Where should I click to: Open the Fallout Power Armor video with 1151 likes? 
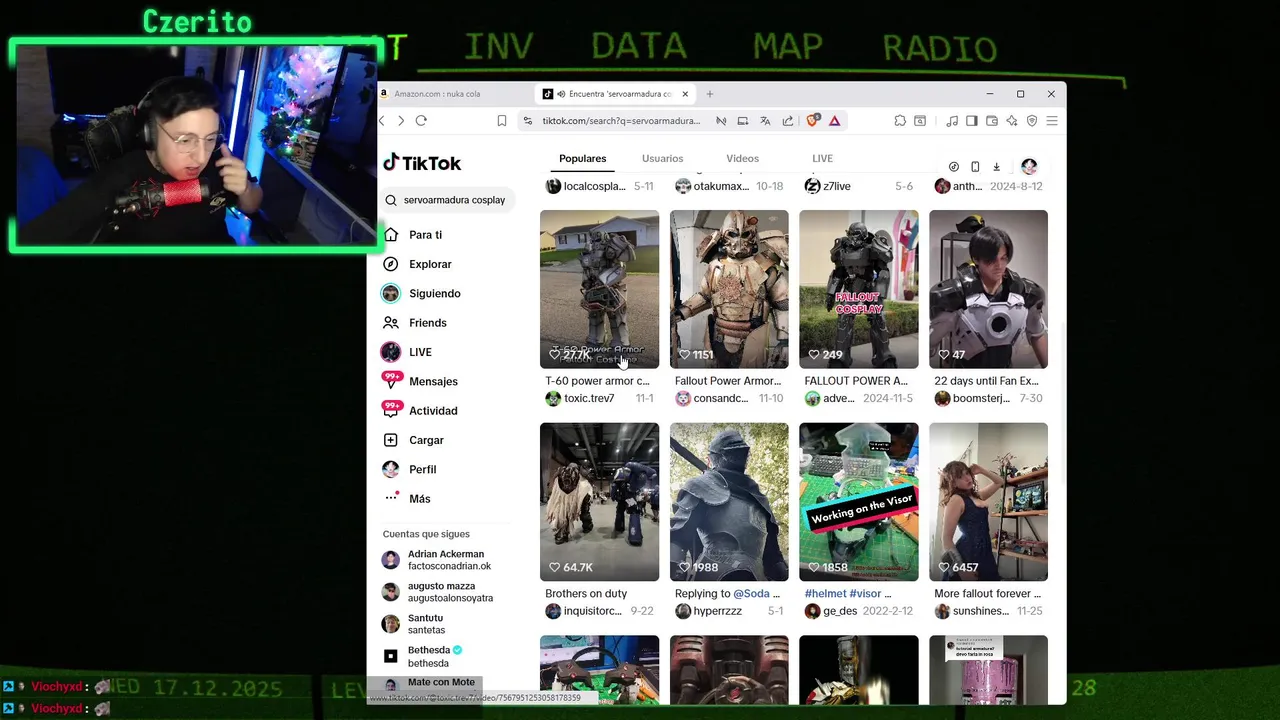(729, 289)
